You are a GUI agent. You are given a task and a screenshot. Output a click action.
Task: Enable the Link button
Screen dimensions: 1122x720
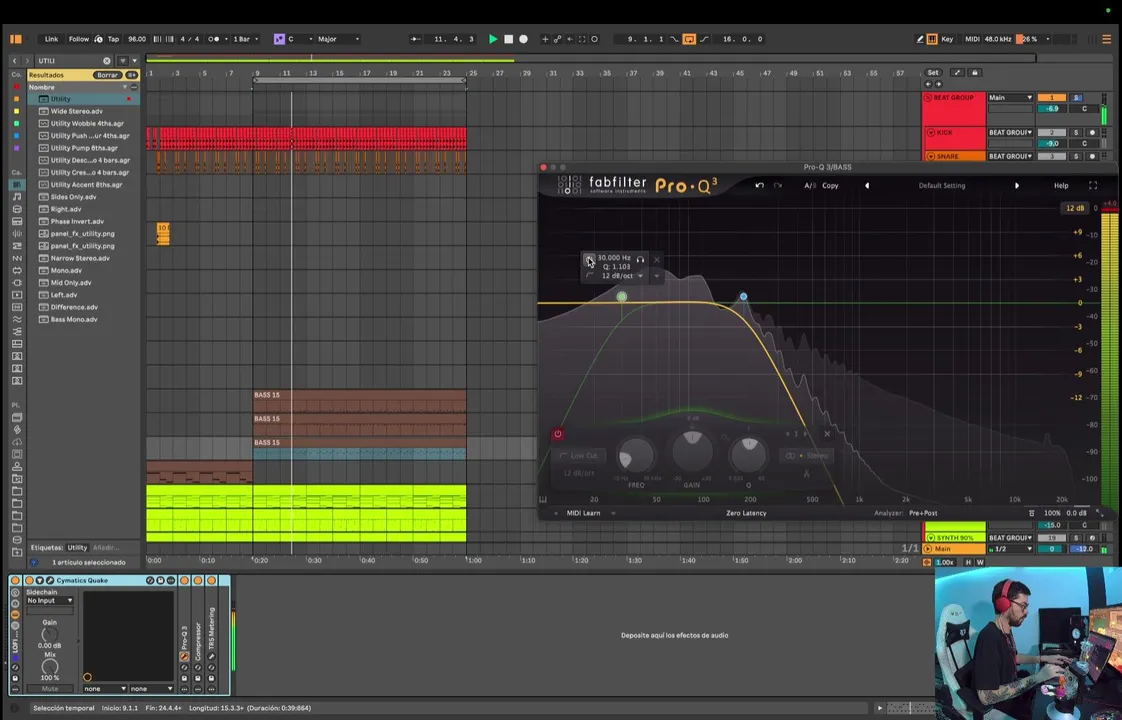click(x=52, y=39)
